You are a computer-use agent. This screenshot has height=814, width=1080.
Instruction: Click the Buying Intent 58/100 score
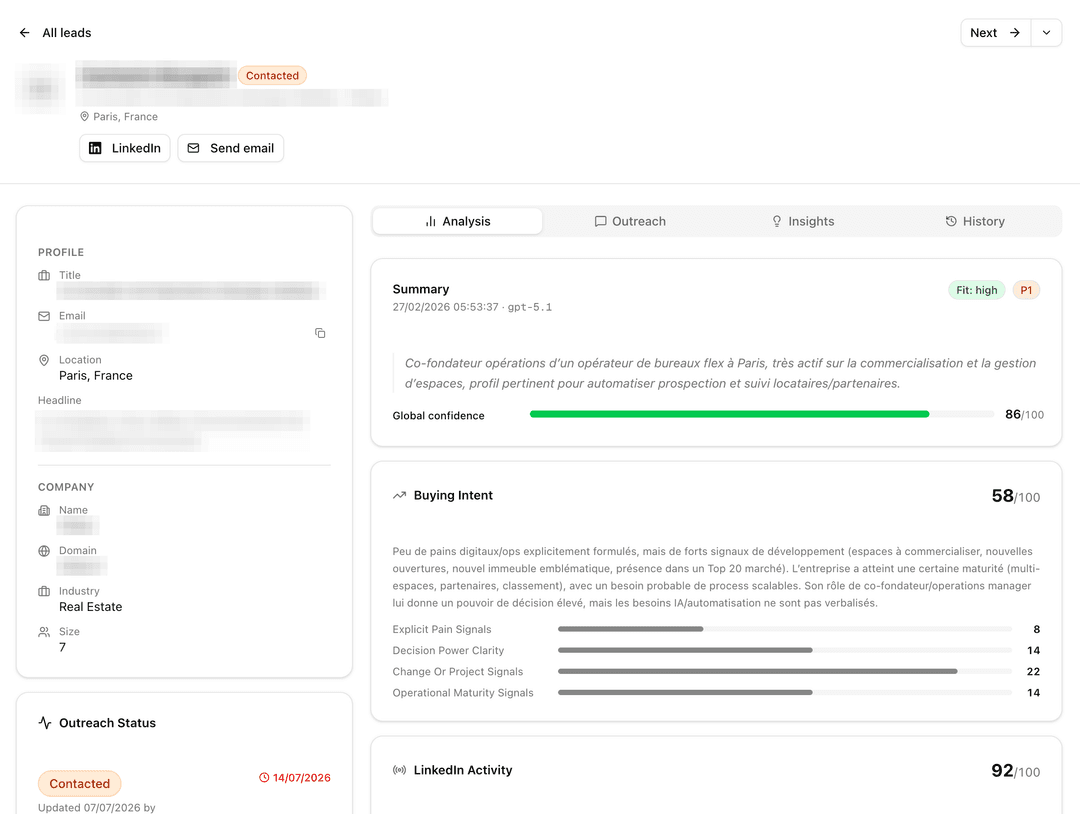pos(1015,497)
